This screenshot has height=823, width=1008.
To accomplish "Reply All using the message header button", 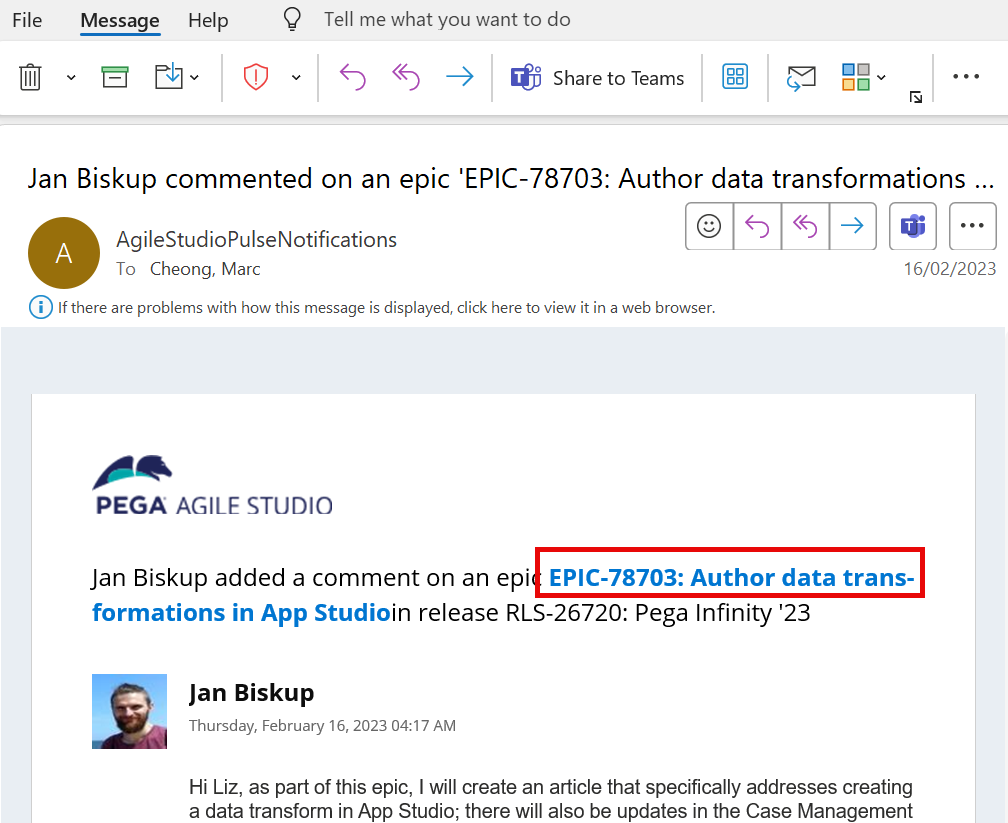I will tap(805, 226).
